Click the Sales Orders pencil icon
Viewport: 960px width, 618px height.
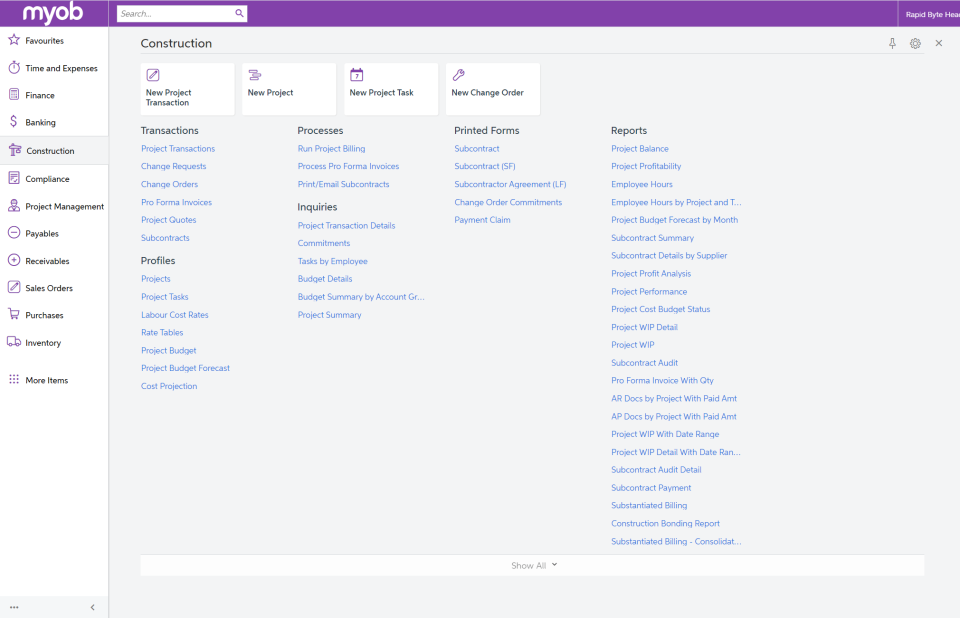pyautogui.click(x=14, y=287)
